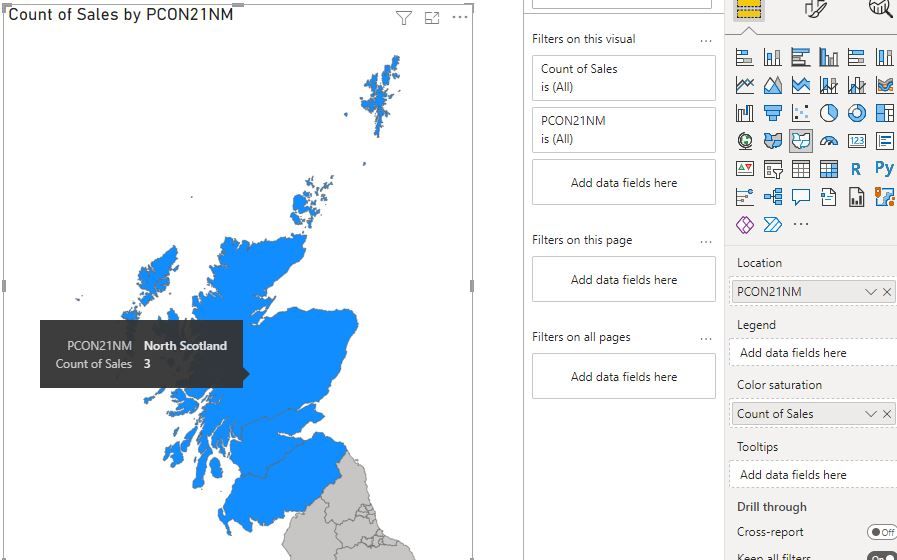Click the visual's filter funnel icon
This screenshot has height=560, width=897.
(404, 18)
